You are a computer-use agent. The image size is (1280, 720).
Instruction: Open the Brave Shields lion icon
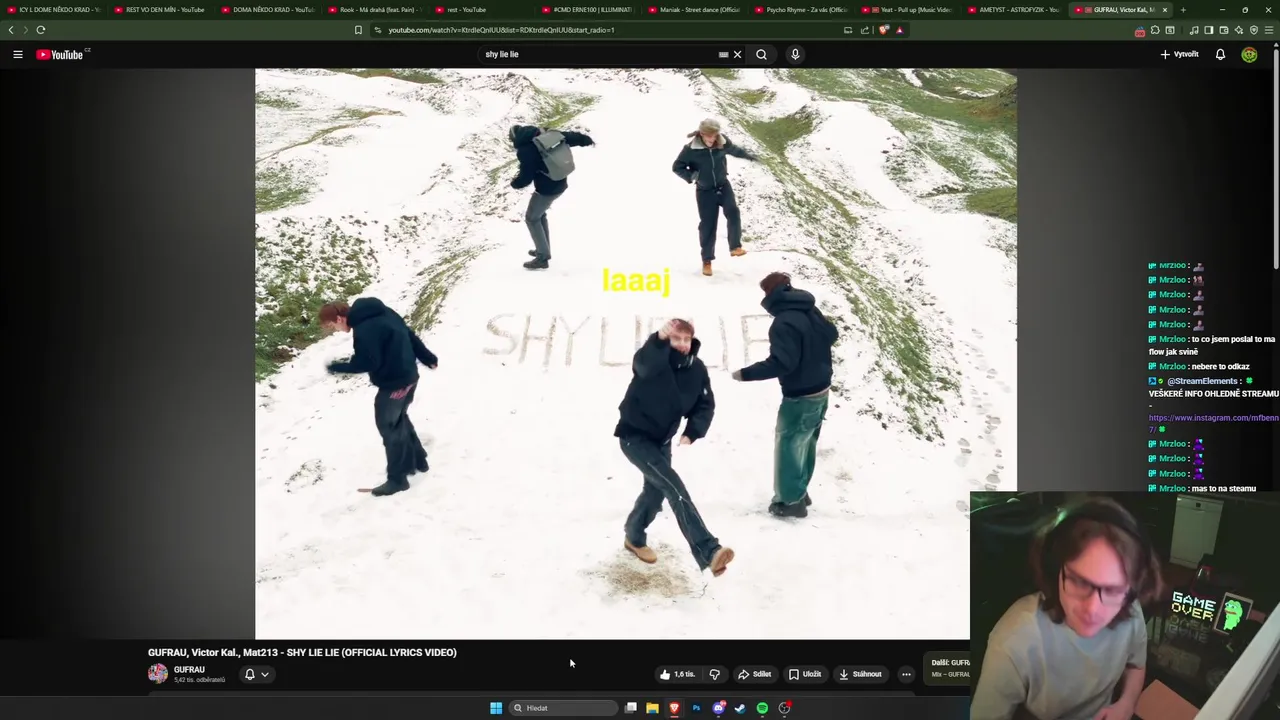[883, 30]
